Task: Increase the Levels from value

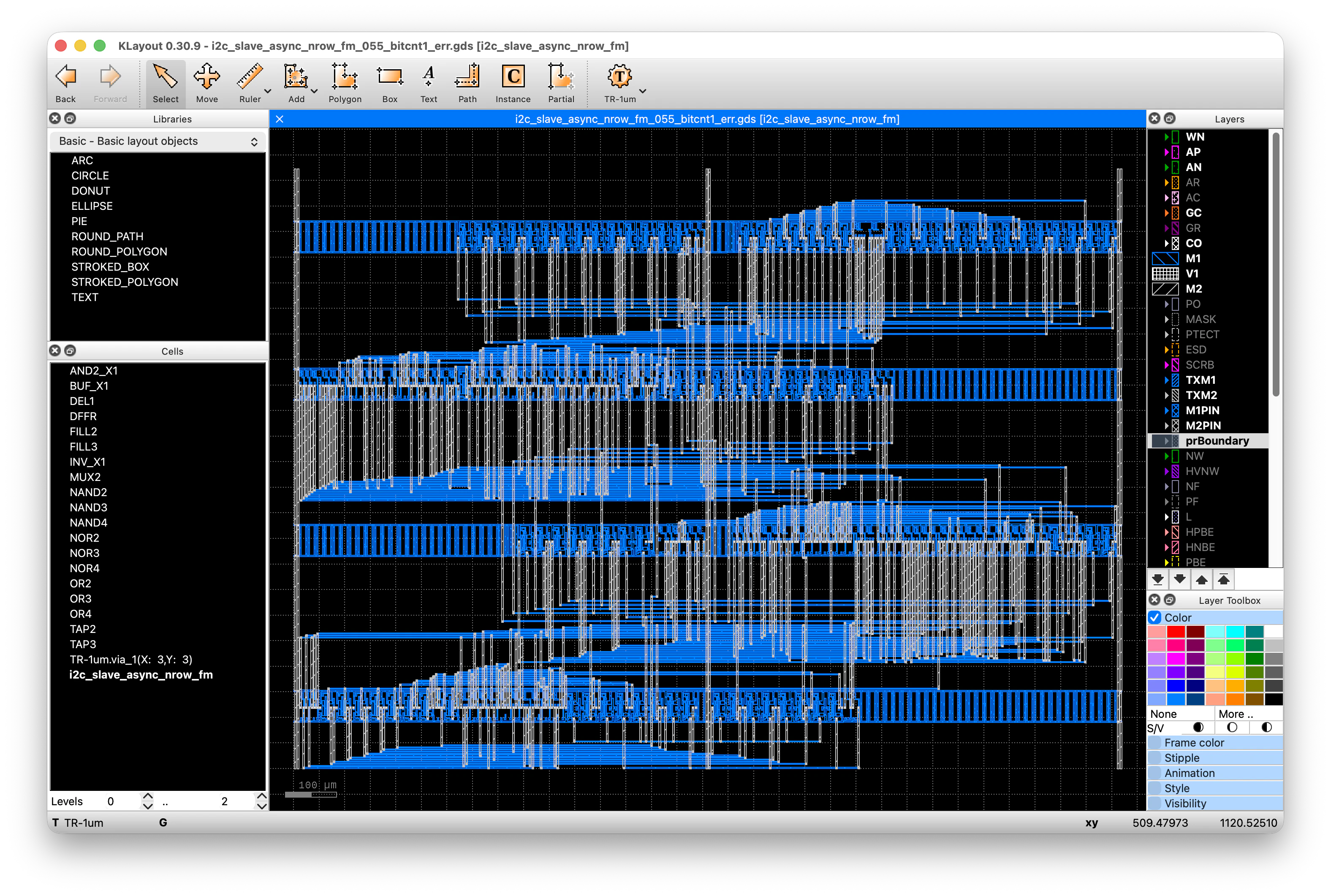Action: click(147, 796)
